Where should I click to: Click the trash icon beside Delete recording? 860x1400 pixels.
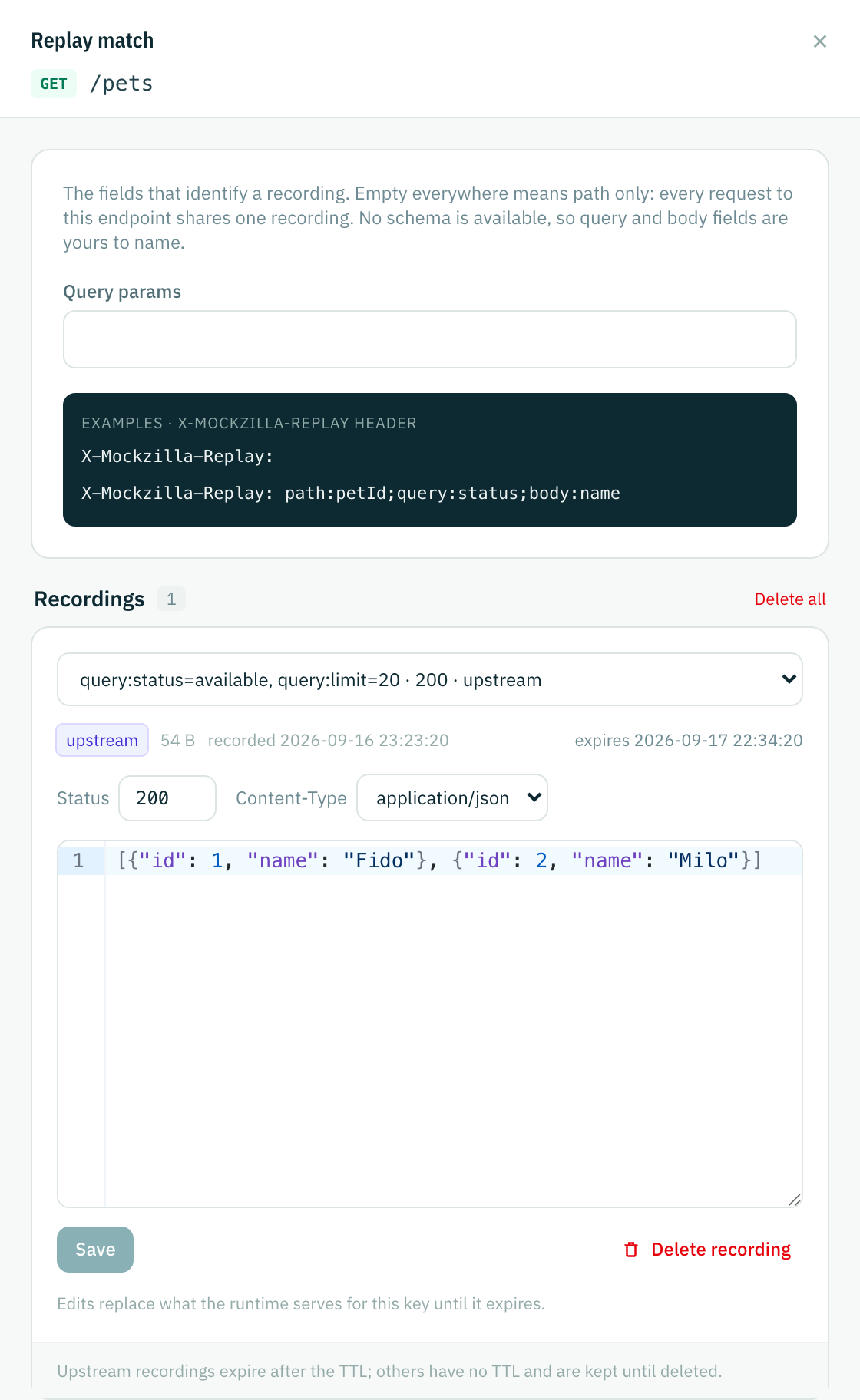pos(631,1250)
